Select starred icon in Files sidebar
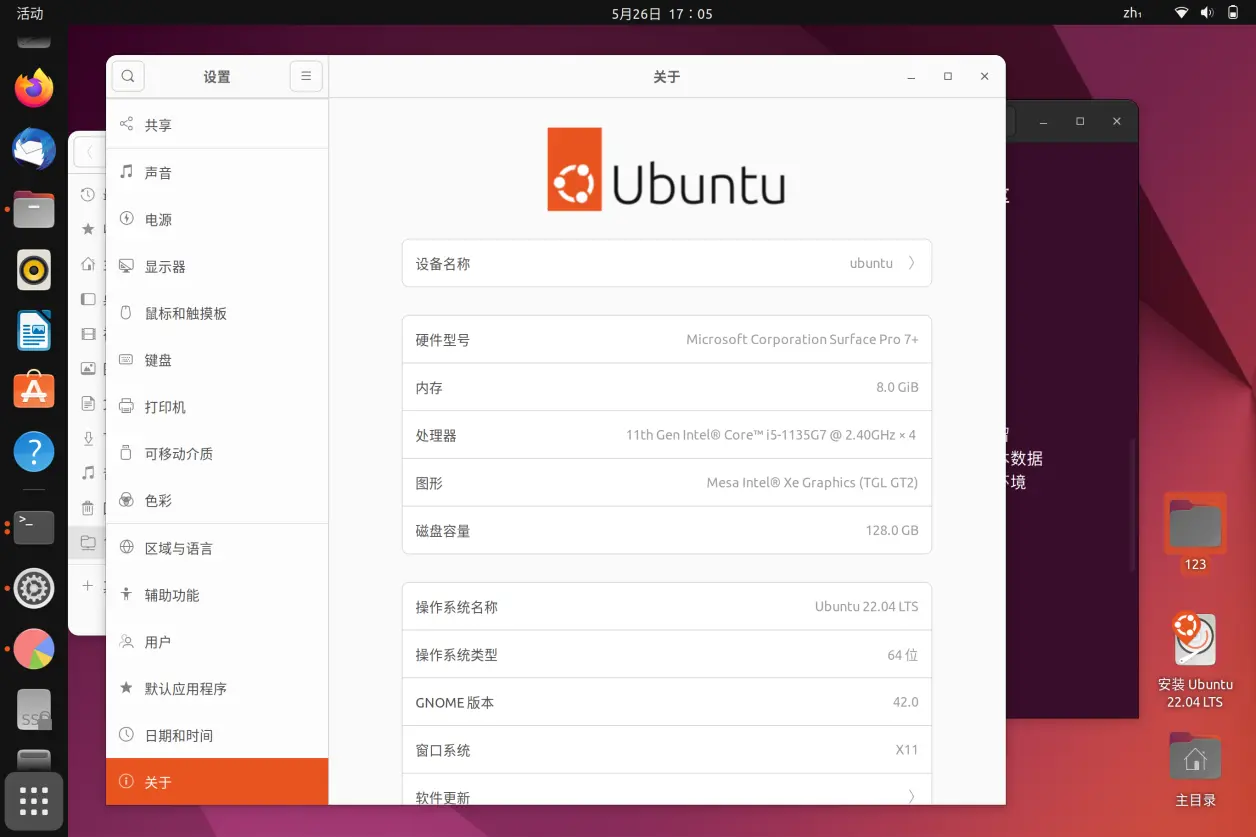This screenshot has width=1256, height=837. coord(88,229)
